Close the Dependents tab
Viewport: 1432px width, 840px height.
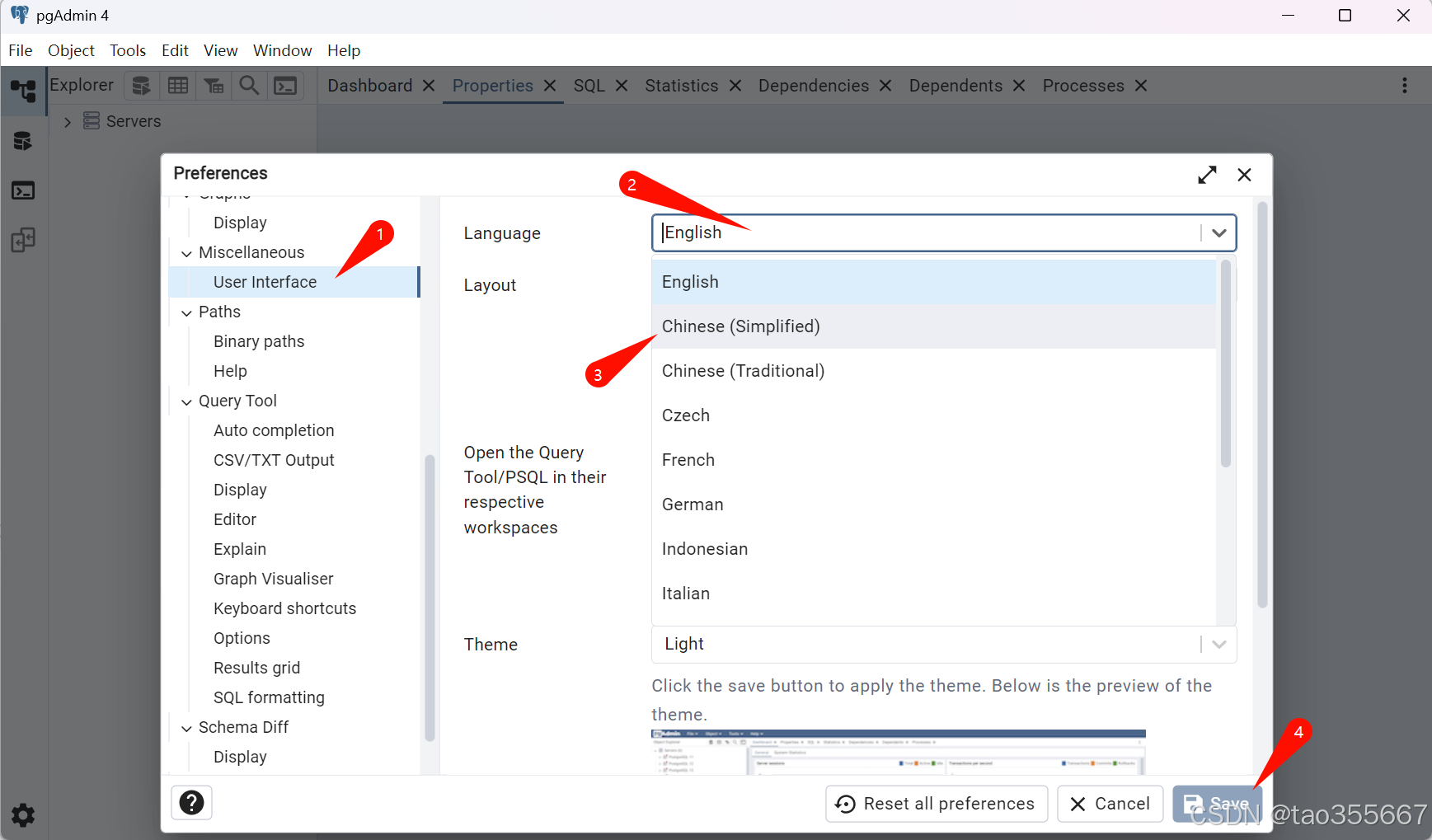(x=1019, y=86)
